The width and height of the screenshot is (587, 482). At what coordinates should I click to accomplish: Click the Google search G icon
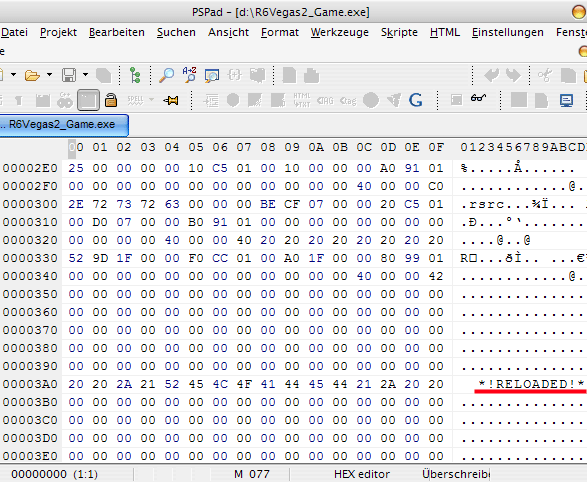click(416, 100)
